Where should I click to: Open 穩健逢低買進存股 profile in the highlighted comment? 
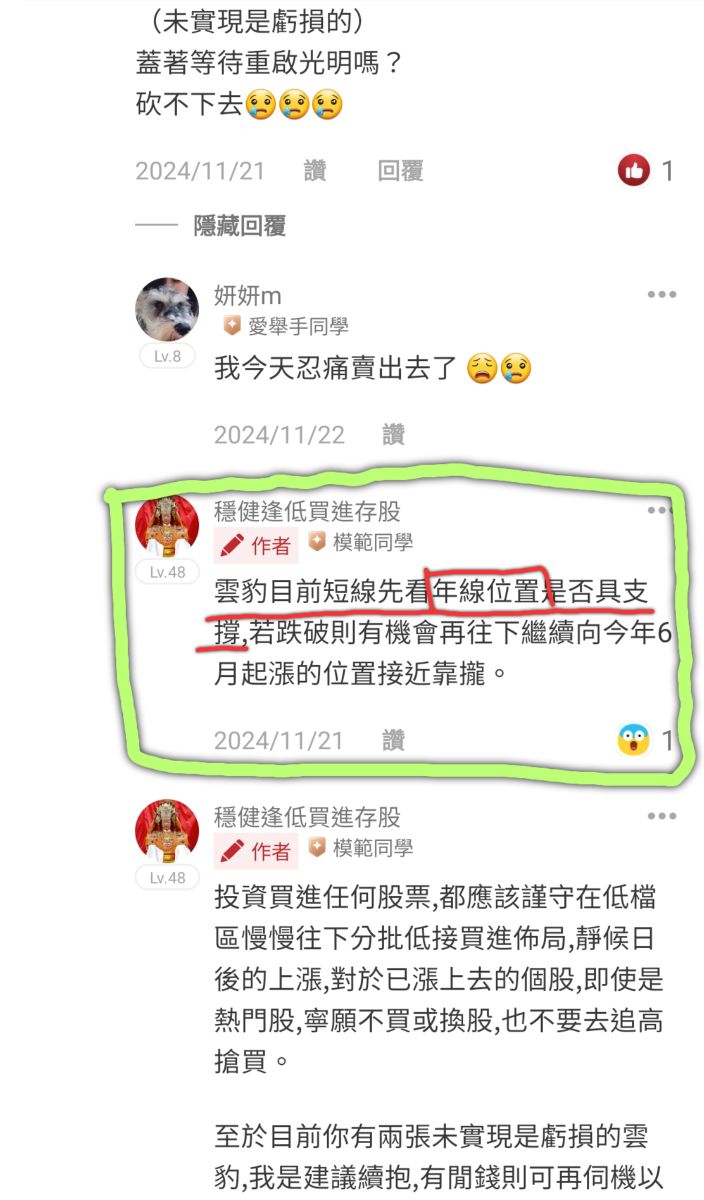pos(307,512)
